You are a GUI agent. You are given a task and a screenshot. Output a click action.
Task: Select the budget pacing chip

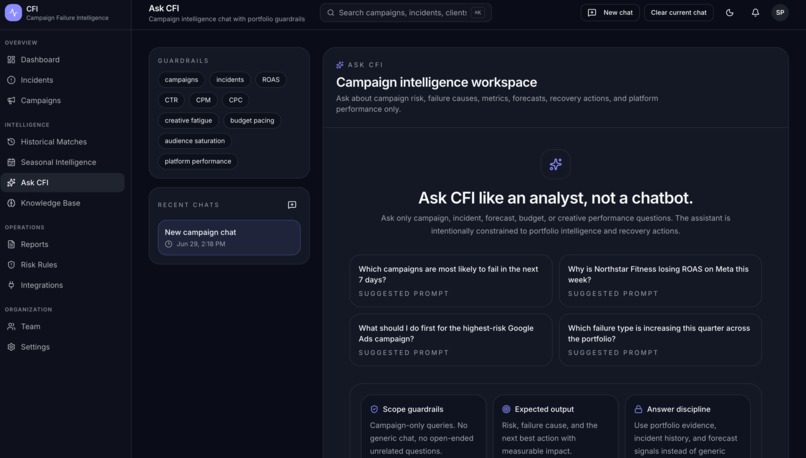(252, 120)
